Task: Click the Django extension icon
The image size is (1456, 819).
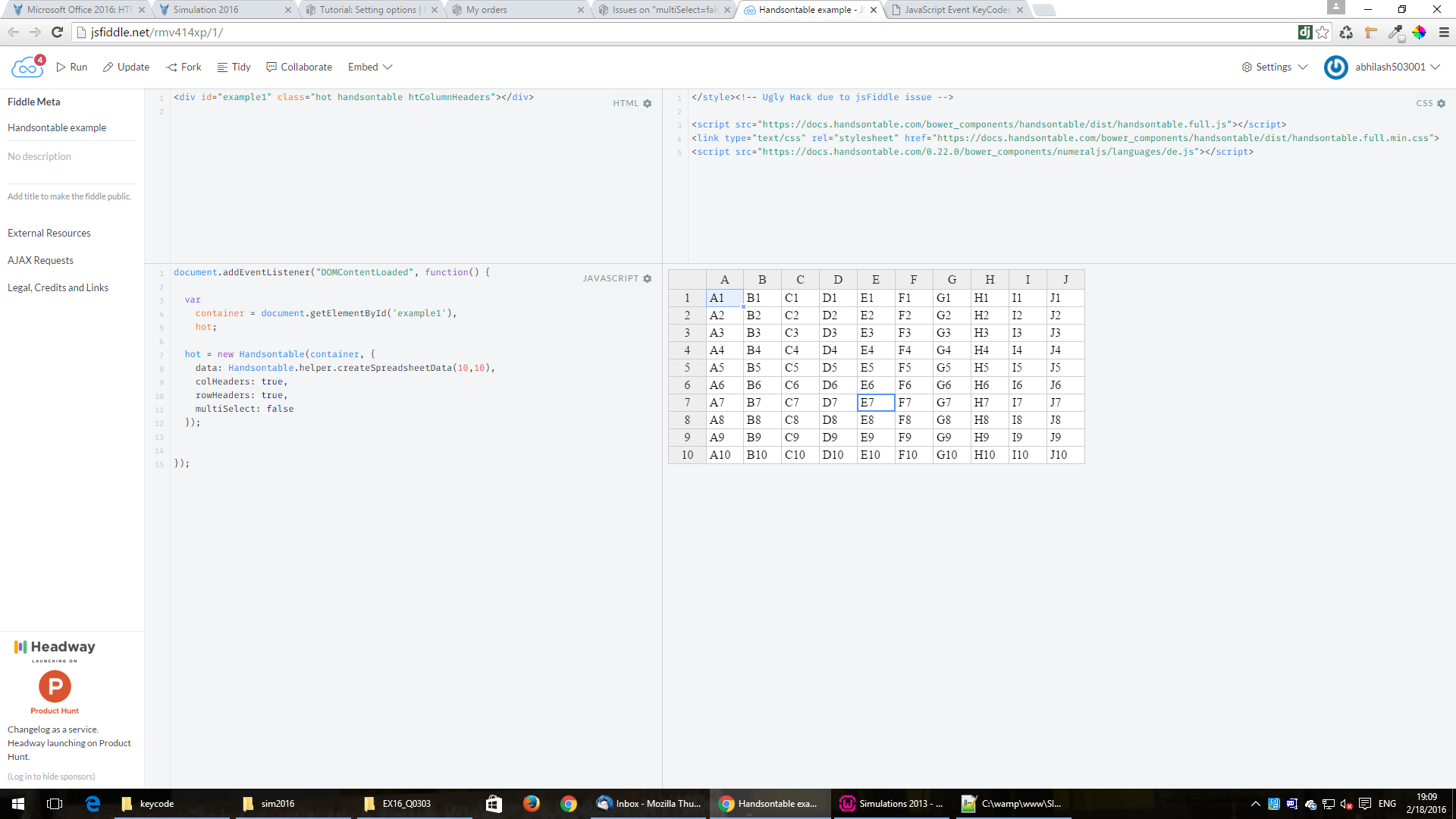Action: click(x=1304, y=32)
